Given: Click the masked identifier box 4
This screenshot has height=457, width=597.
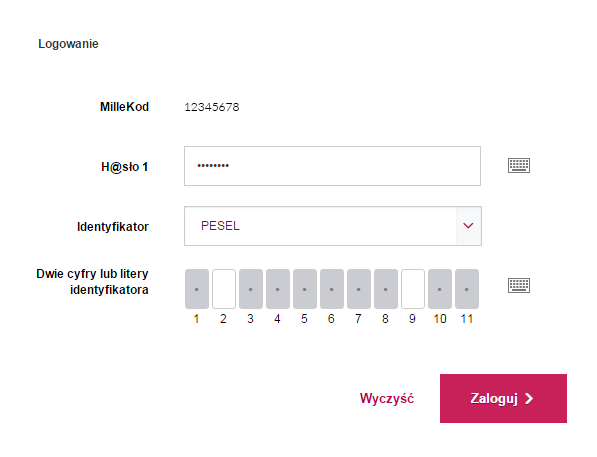Looking at the screenshot, I should pos(278,289).
